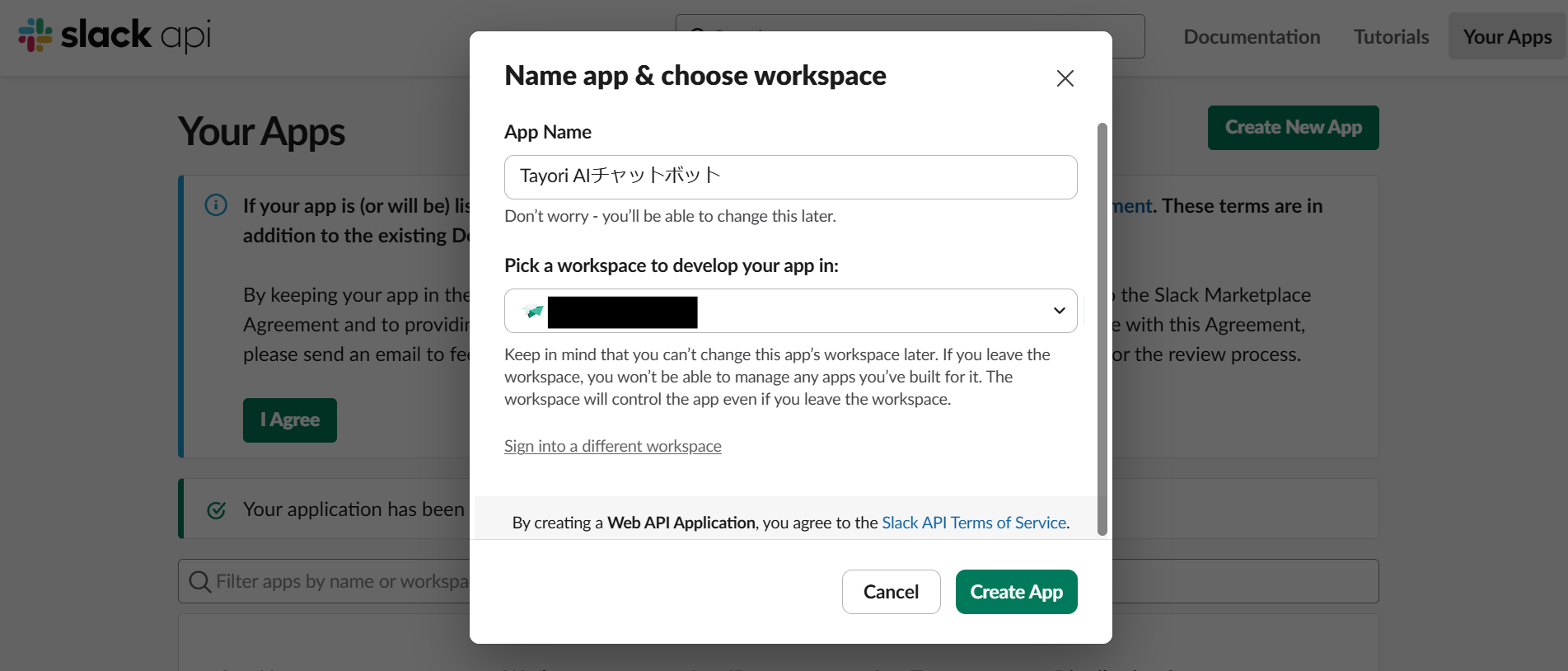Open the Documentation menu item
Viewport: 1568px width, 671px height.
coord(1252,37)
